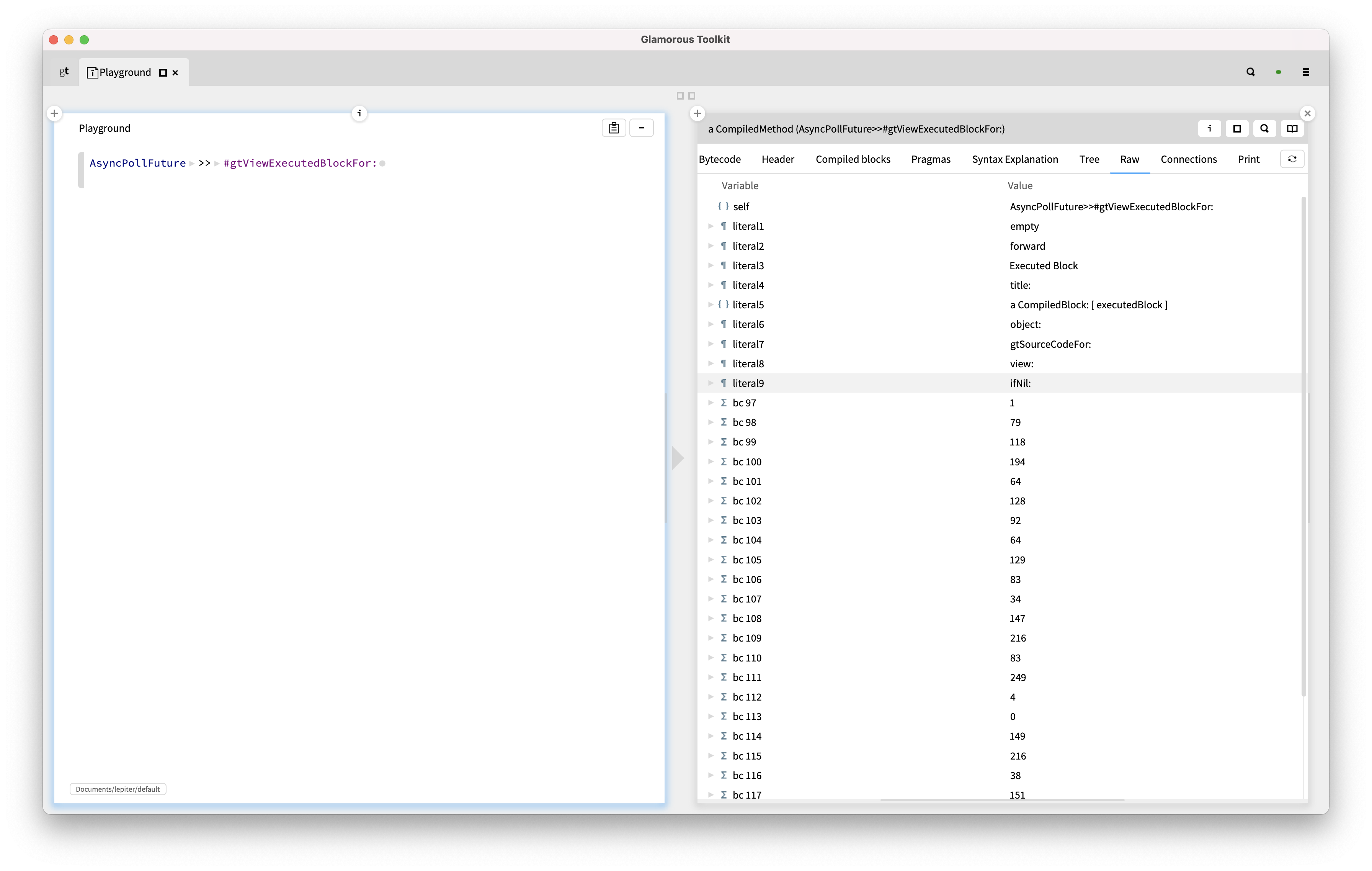Screen dimensions: 1372x871
Task: Open the hamburger menu top-right
Action: pyautogui.click(x=1307, y=72)
